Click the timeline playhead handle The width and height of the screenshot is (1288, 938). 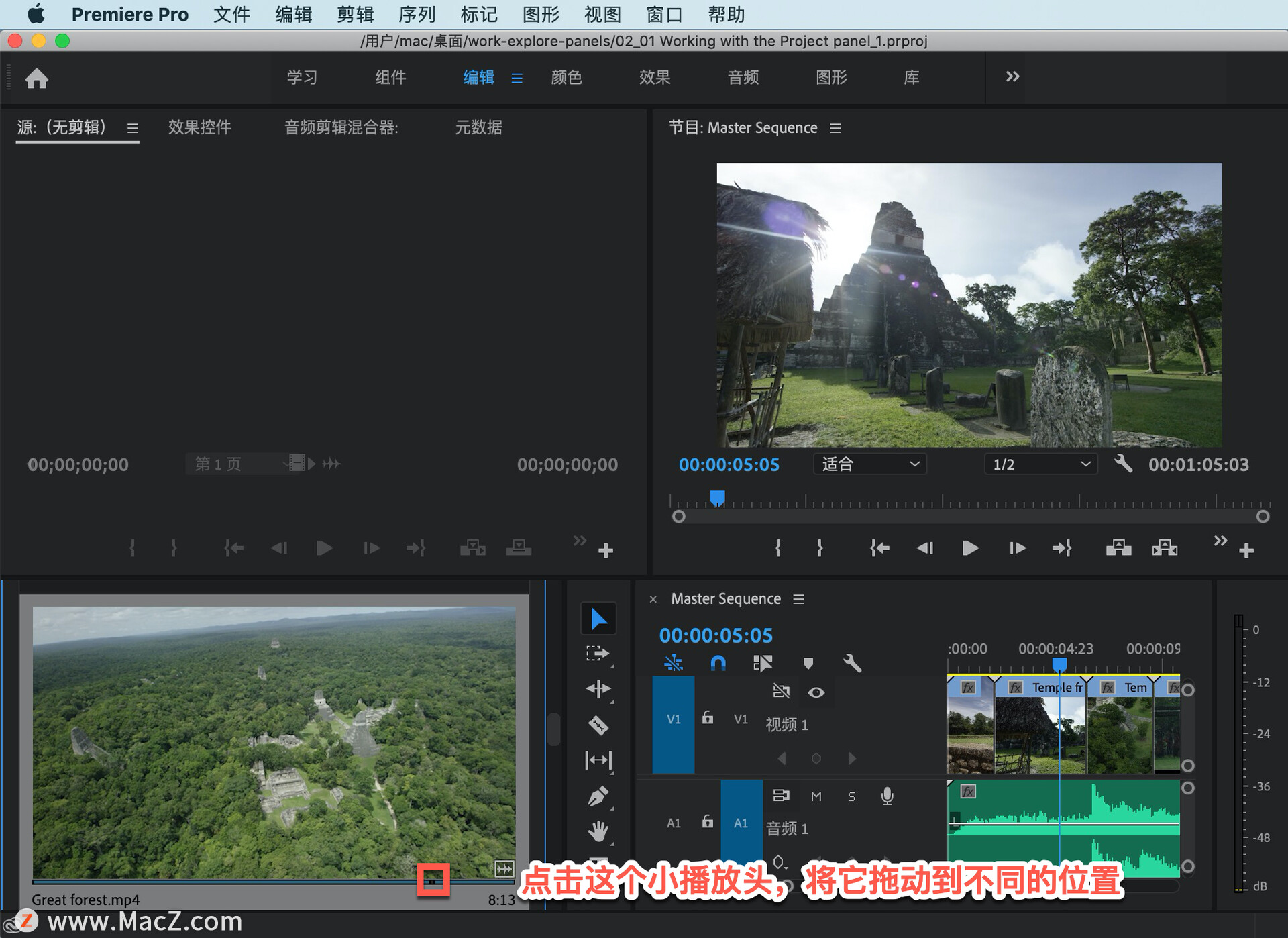1059,664
